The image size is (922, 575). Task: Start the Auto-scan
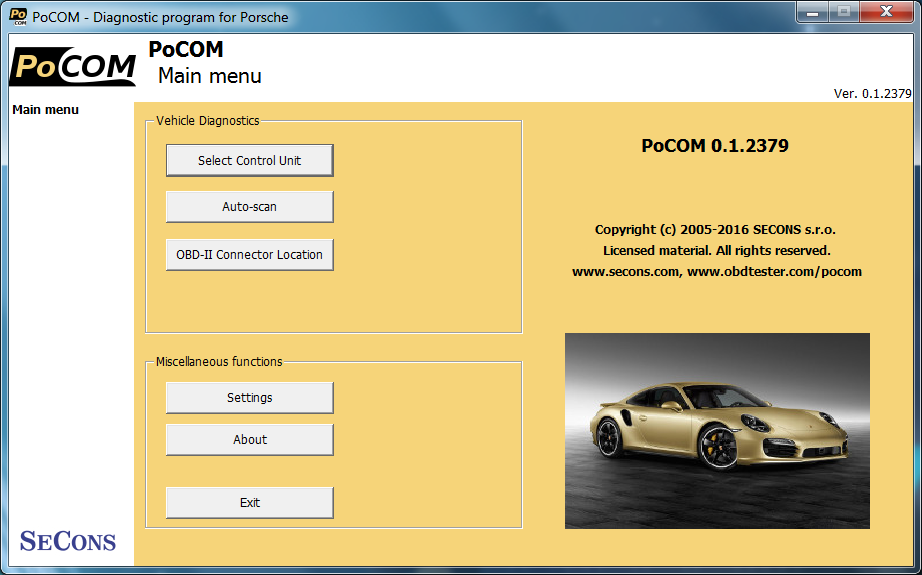(x=249, y=207)
